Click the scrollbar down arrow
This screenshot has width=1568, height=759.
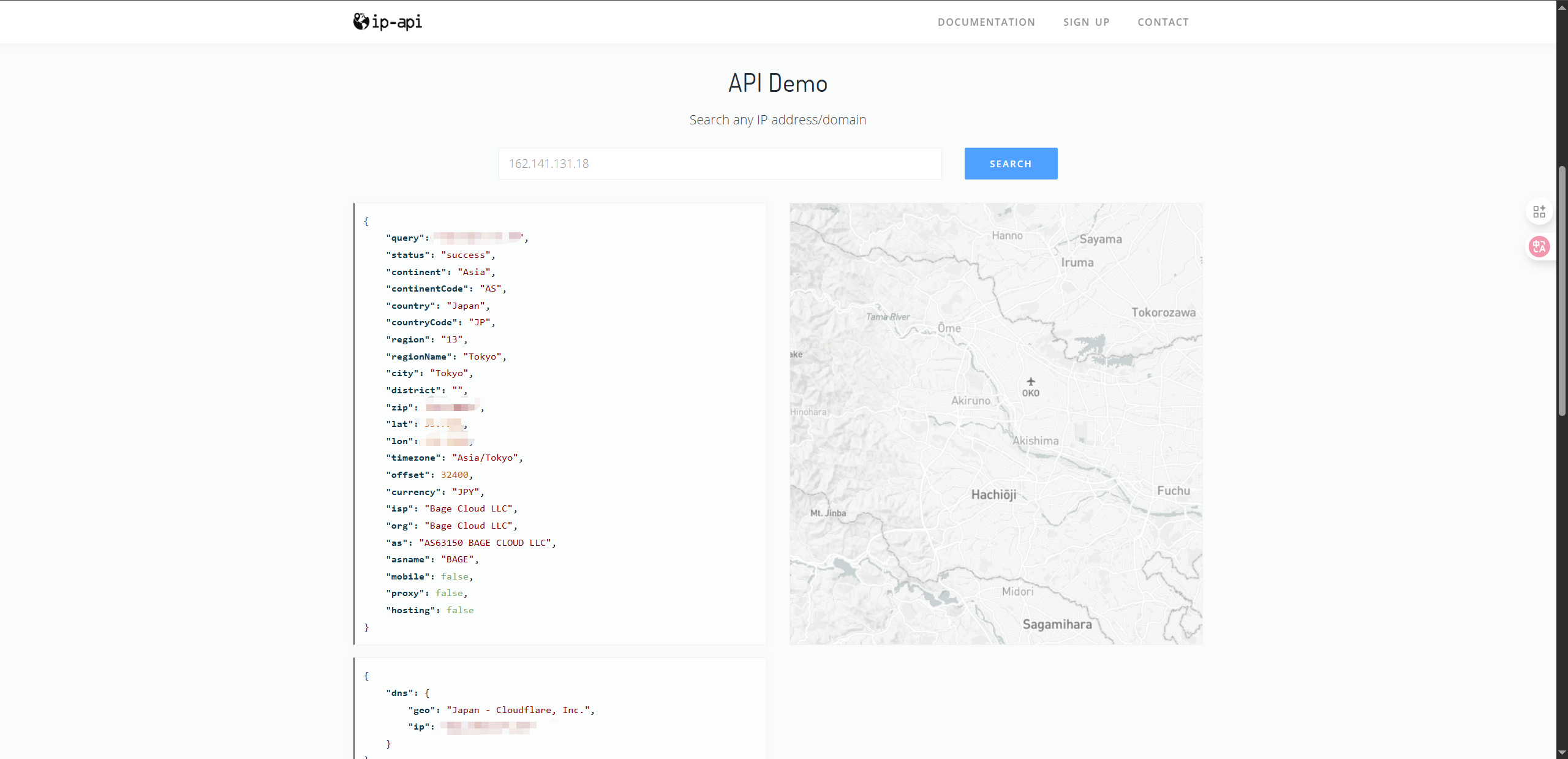click(x=1562, y=752)
